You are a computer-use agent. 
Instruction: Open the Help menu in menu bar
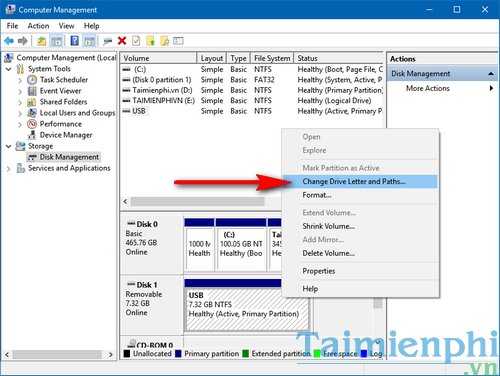coord(91,26)
